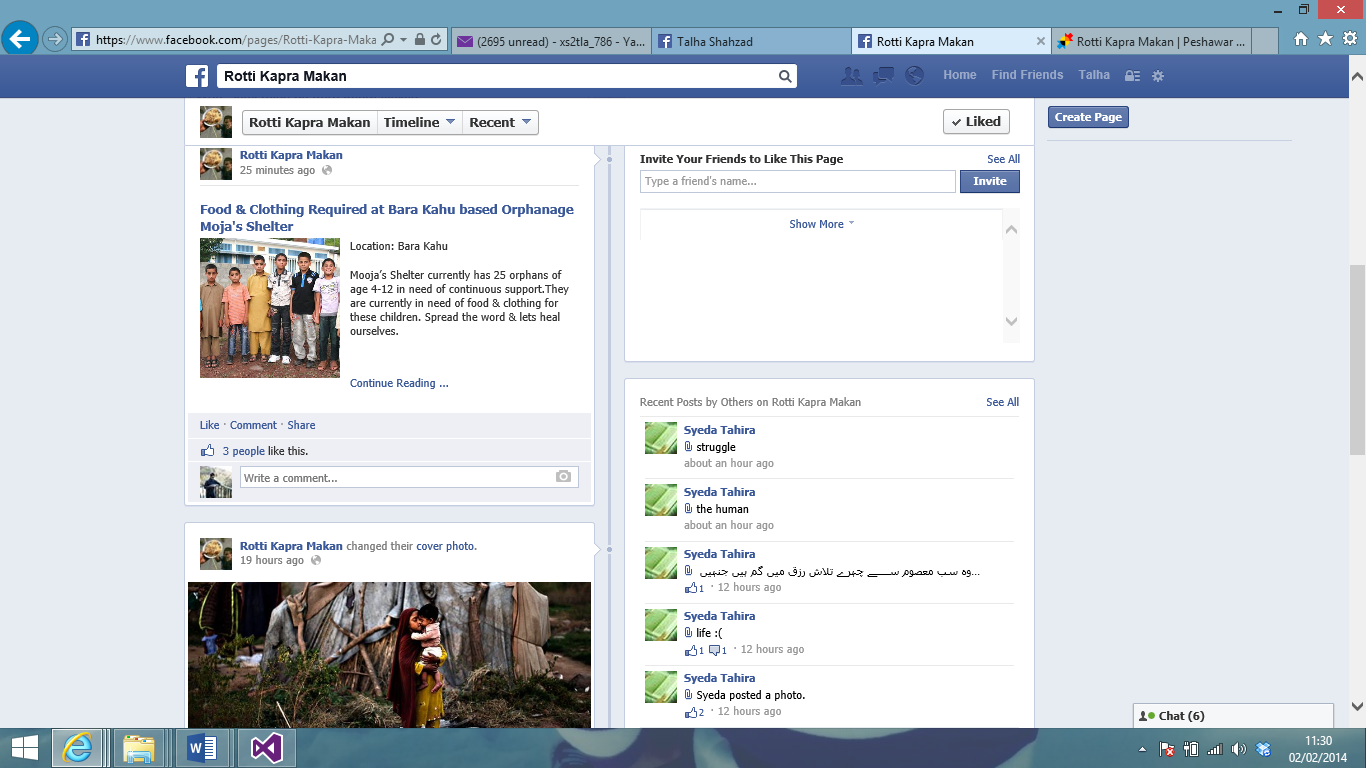
Task: Click the invite list scroll down arrow
Action: point(1011,321)
